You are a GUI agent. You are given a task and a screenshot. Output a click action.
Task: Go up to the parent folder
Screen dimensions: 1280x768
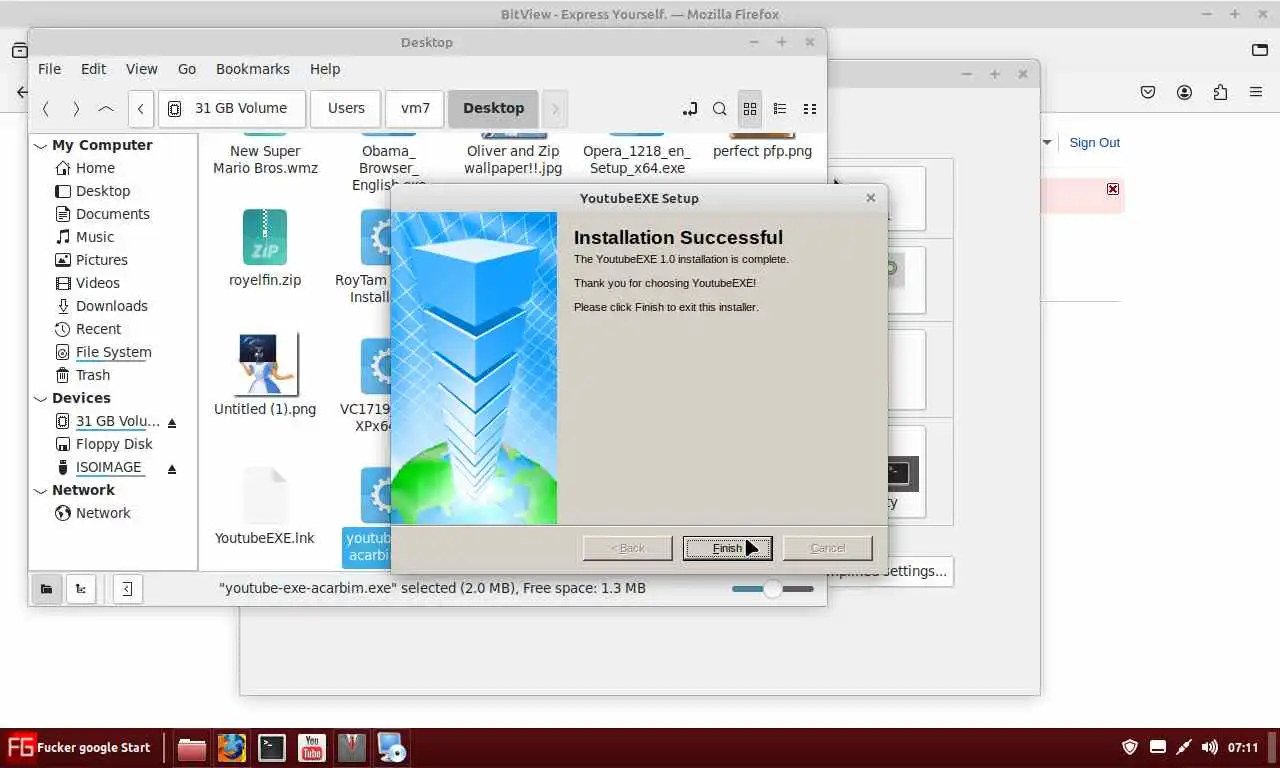point(106,109)
